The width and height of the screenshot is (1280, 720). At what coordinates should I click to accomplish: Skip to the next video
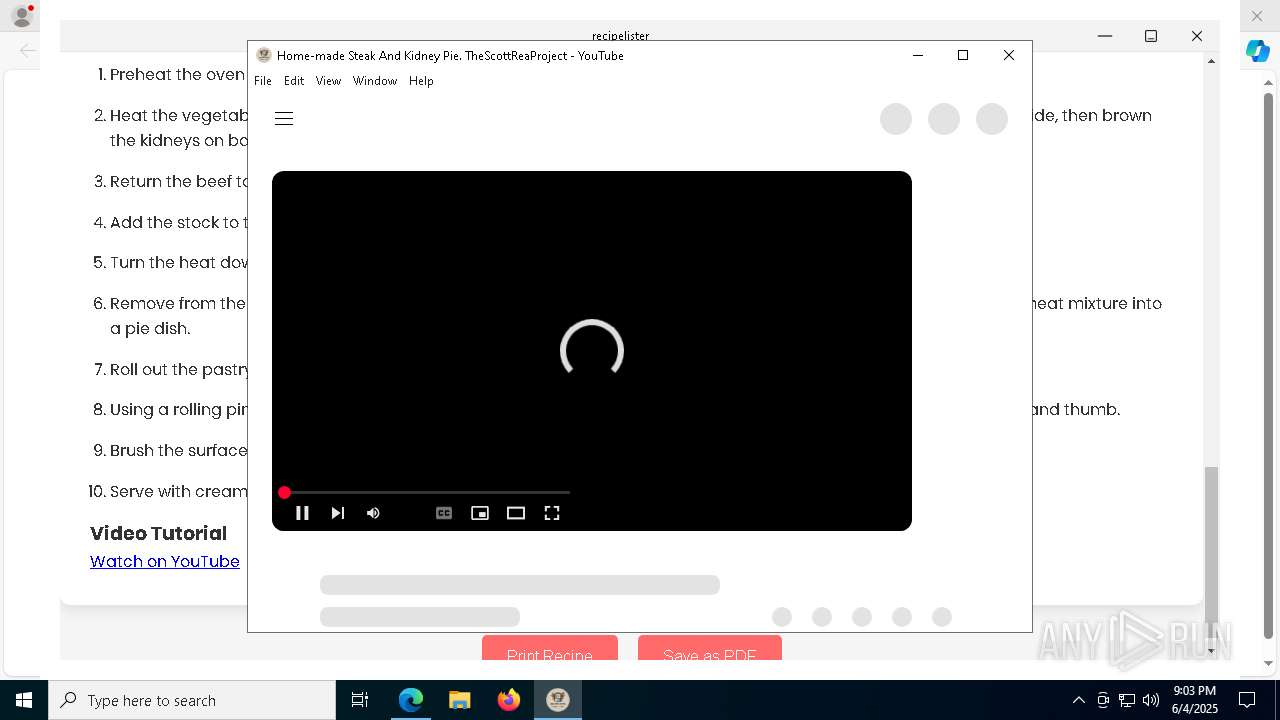[338, 513]
